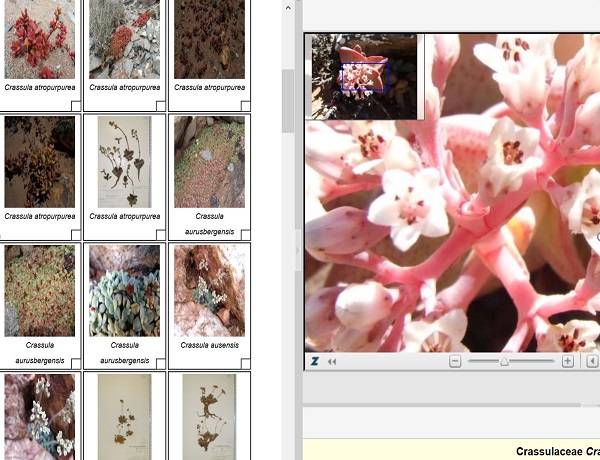Open white-flowered plant thumbnail in bottom row
600x460 pixels.
pyautogui.click(x=40, y=417)
